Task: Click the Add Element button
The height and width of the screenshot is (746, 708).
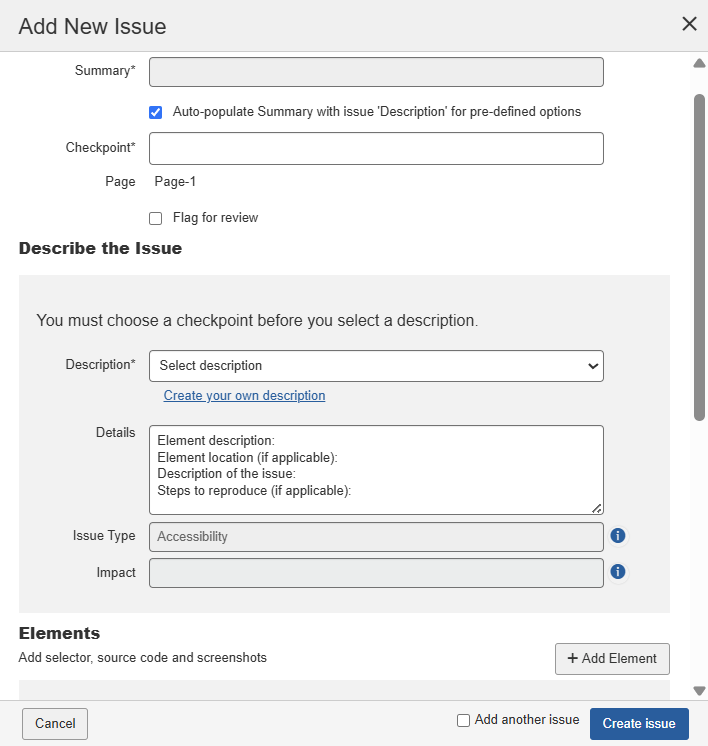Action: pyautogui.click(x=612, y=658)
